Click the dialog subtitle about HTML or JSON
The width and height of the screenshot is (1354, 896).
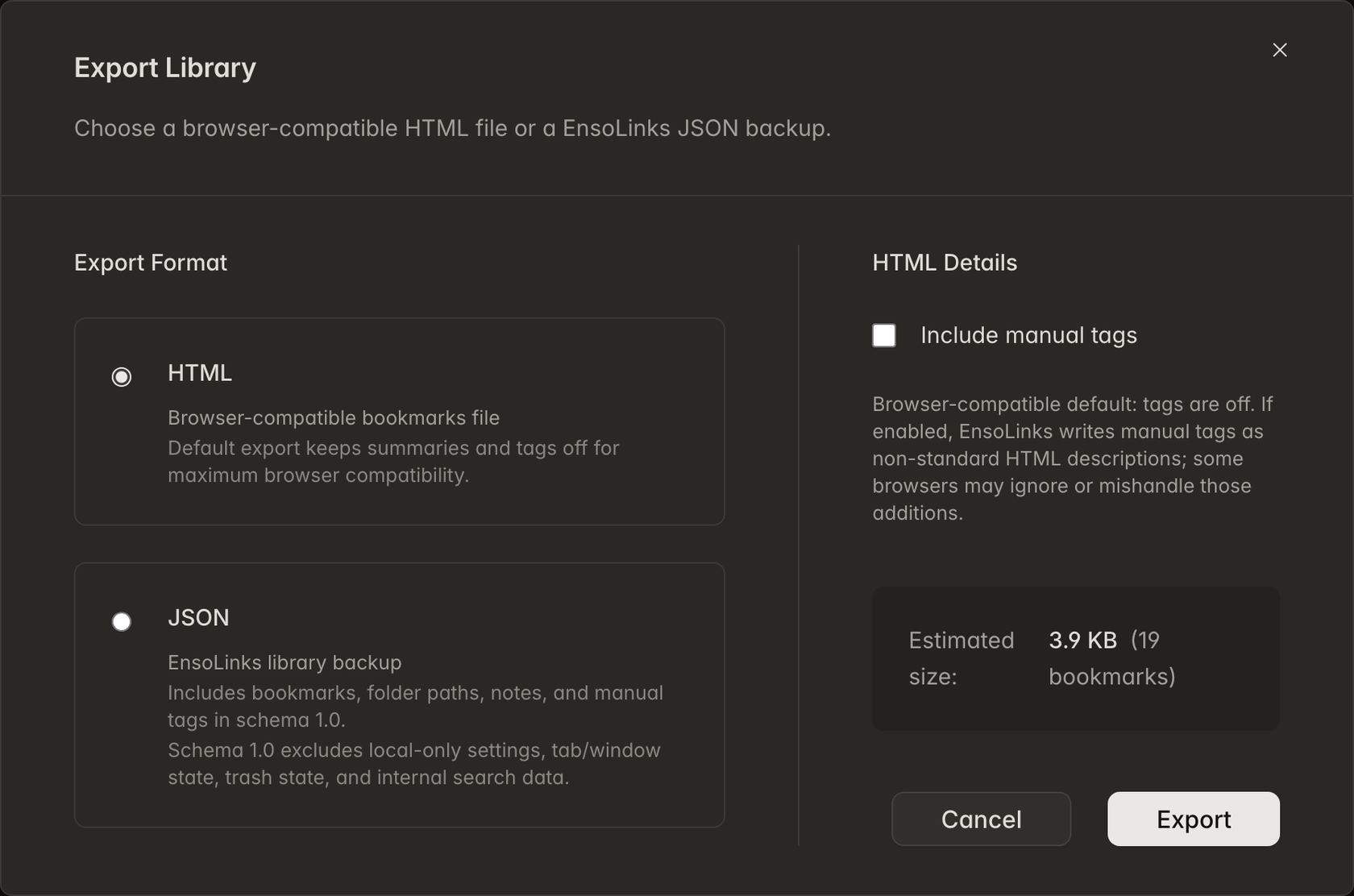pyautogui.click(x=452, y=128)
